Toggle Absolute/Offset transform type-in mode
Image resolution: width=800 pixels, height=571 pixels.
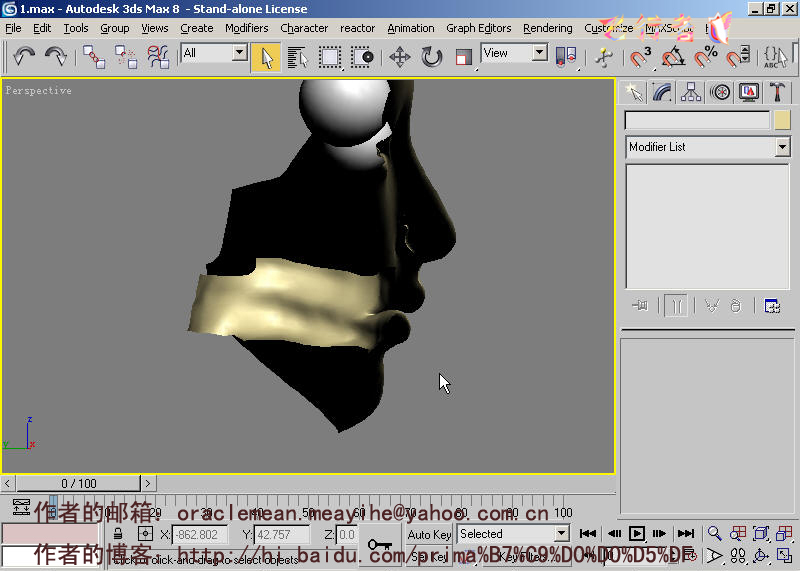pyautogui.click(x=145, y=534)
